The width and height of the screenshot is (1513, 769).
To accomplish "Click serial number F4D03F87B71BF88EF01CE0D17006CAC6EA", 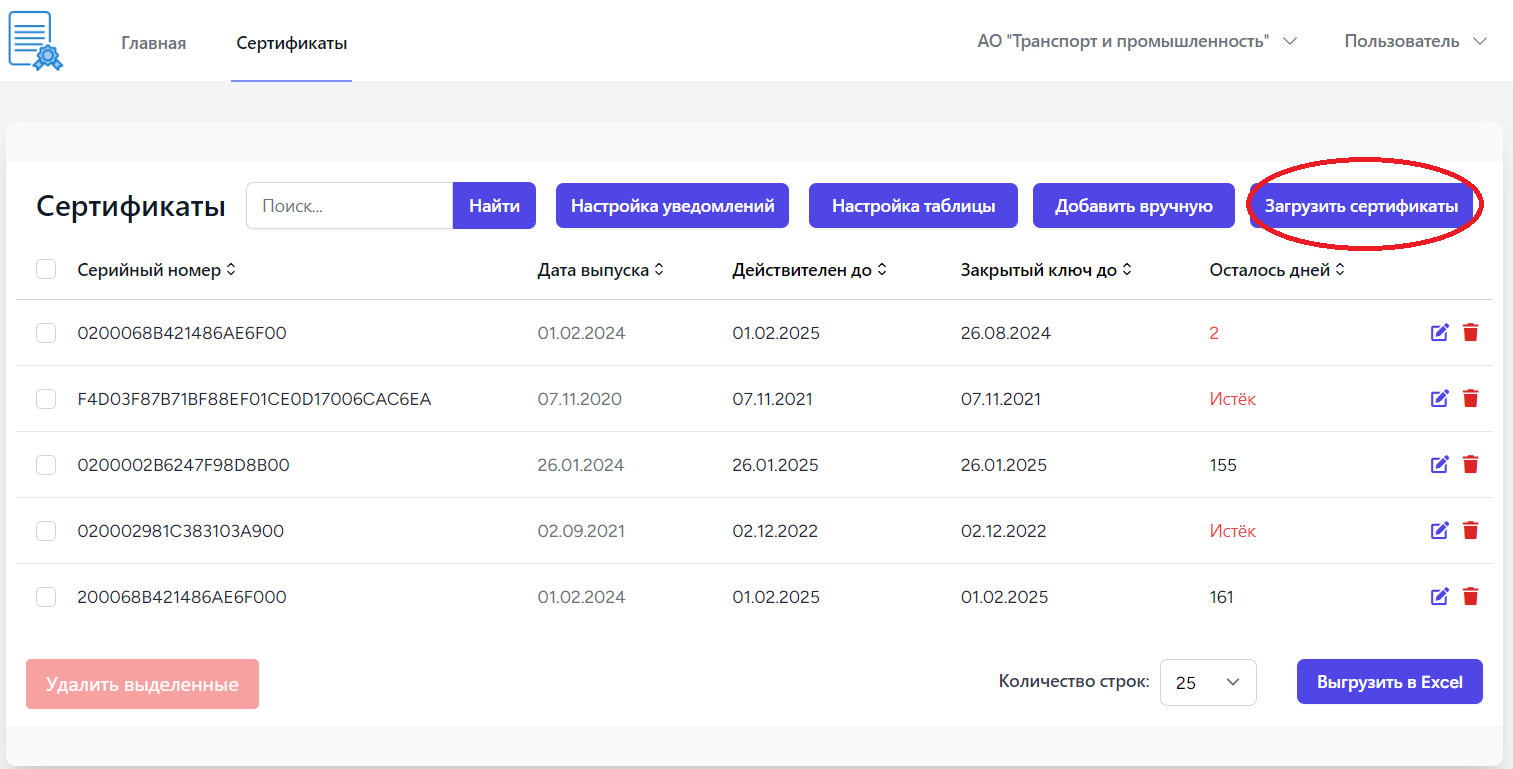I will (x=254, y=399).
